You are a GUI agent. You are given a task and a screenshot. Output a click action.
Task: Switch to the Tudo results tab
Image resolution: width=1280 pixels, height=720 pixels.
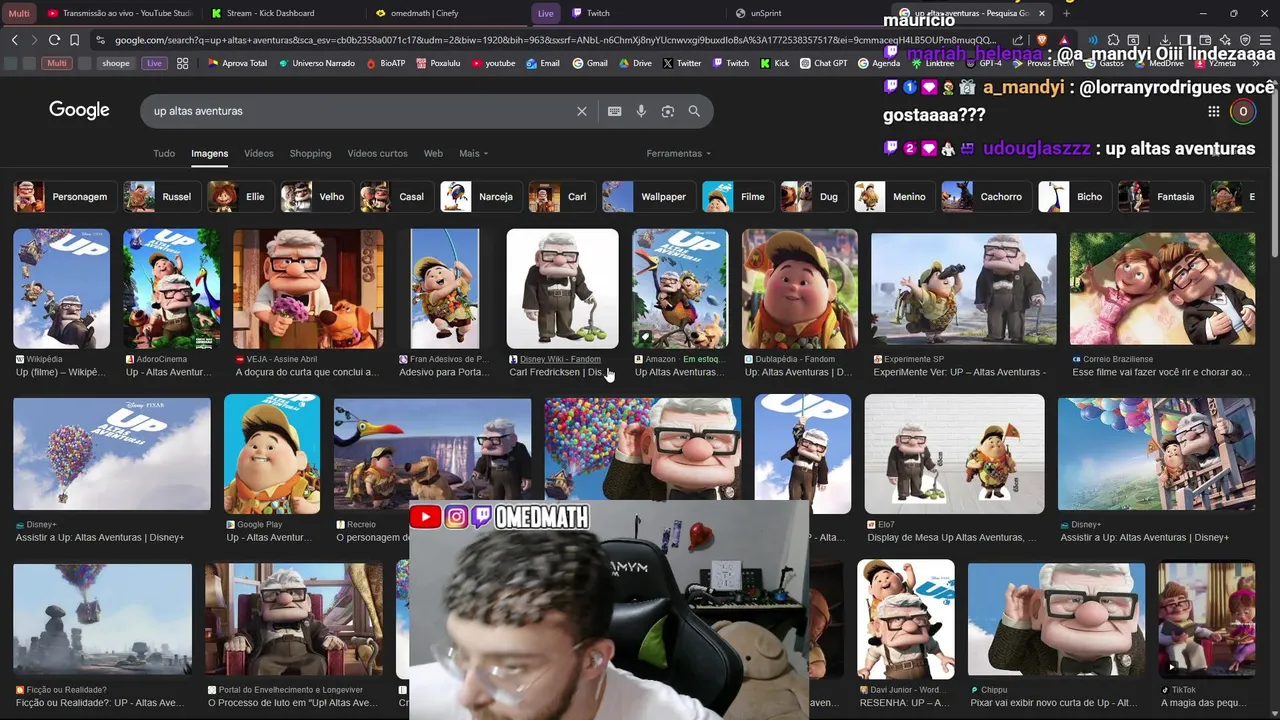(164, 153)
